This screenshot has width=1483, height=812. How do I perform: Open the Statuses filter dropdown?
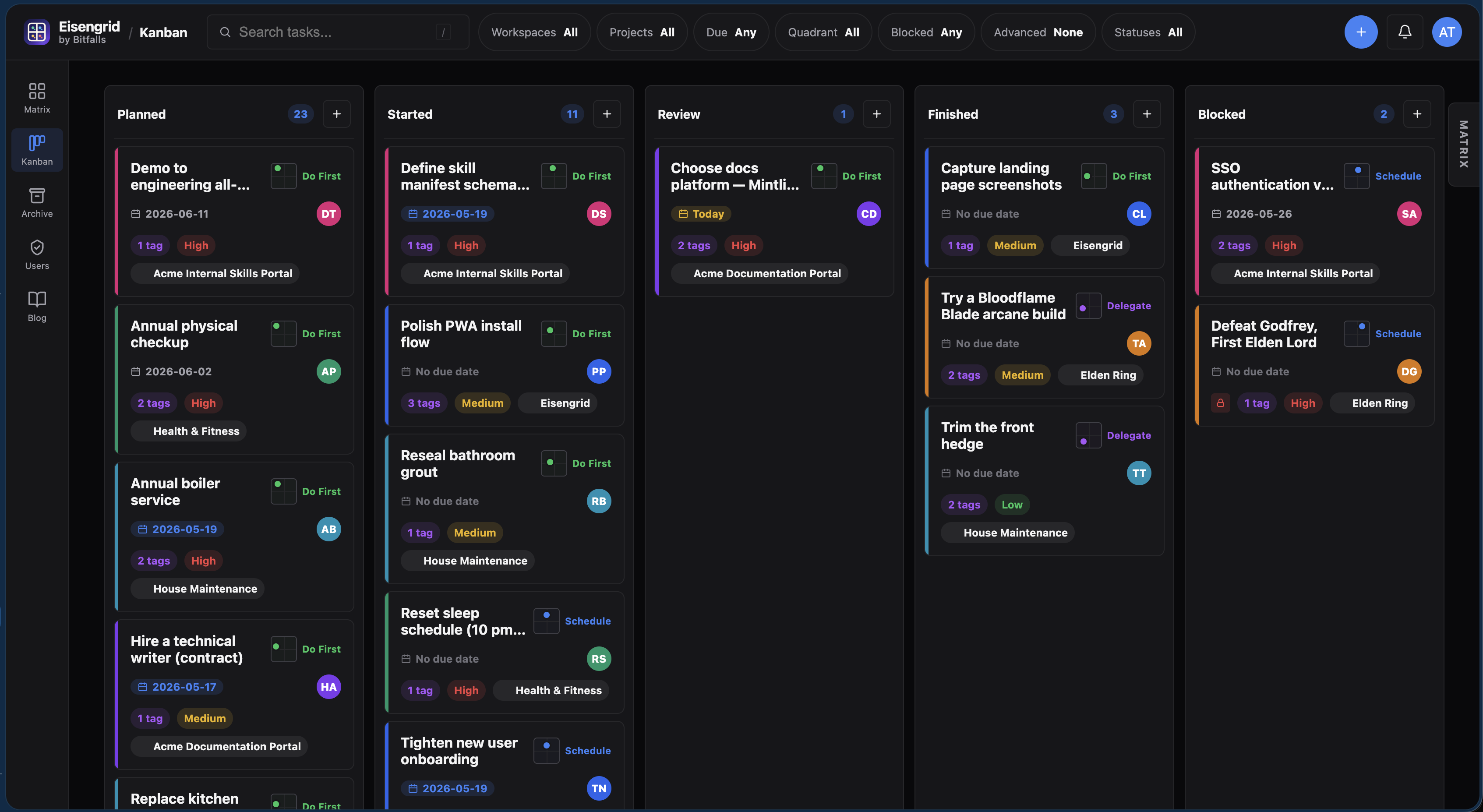pyautogui.click(x=1148, y=32)
